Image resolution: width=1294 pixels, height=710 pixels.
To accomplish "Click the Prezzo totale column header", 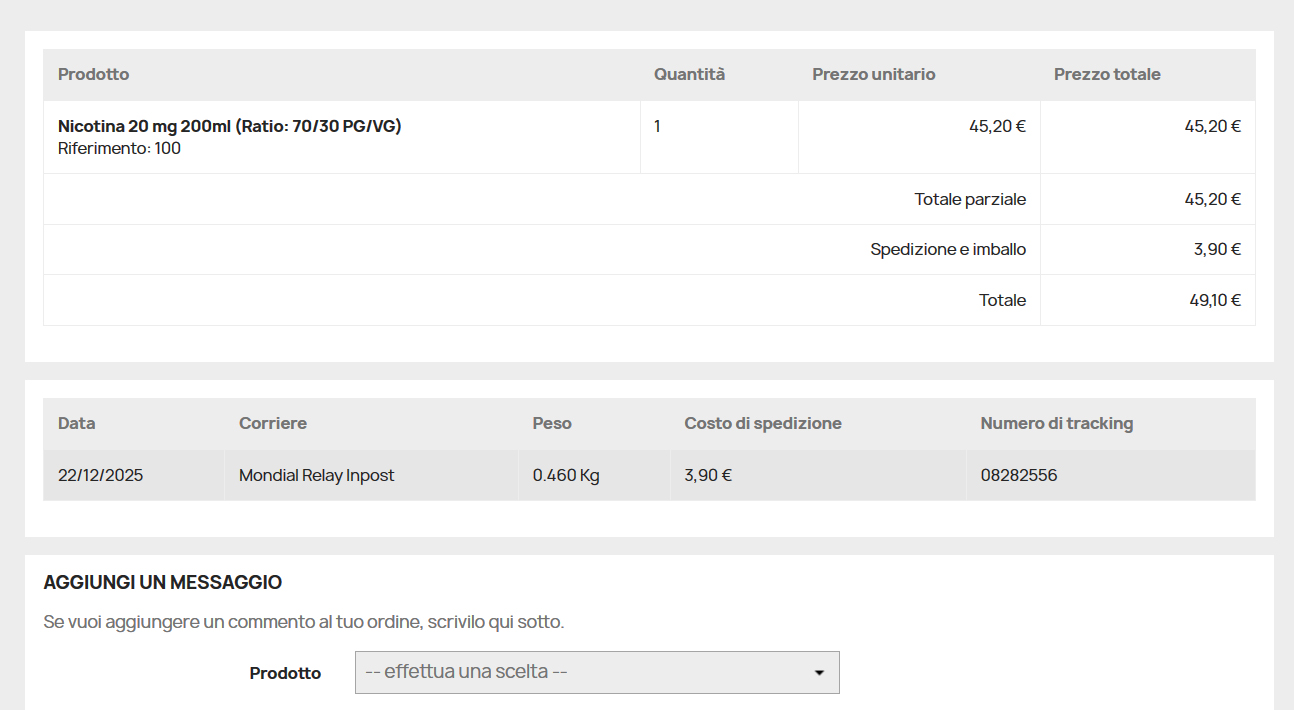I will [x=1107, y=74].
